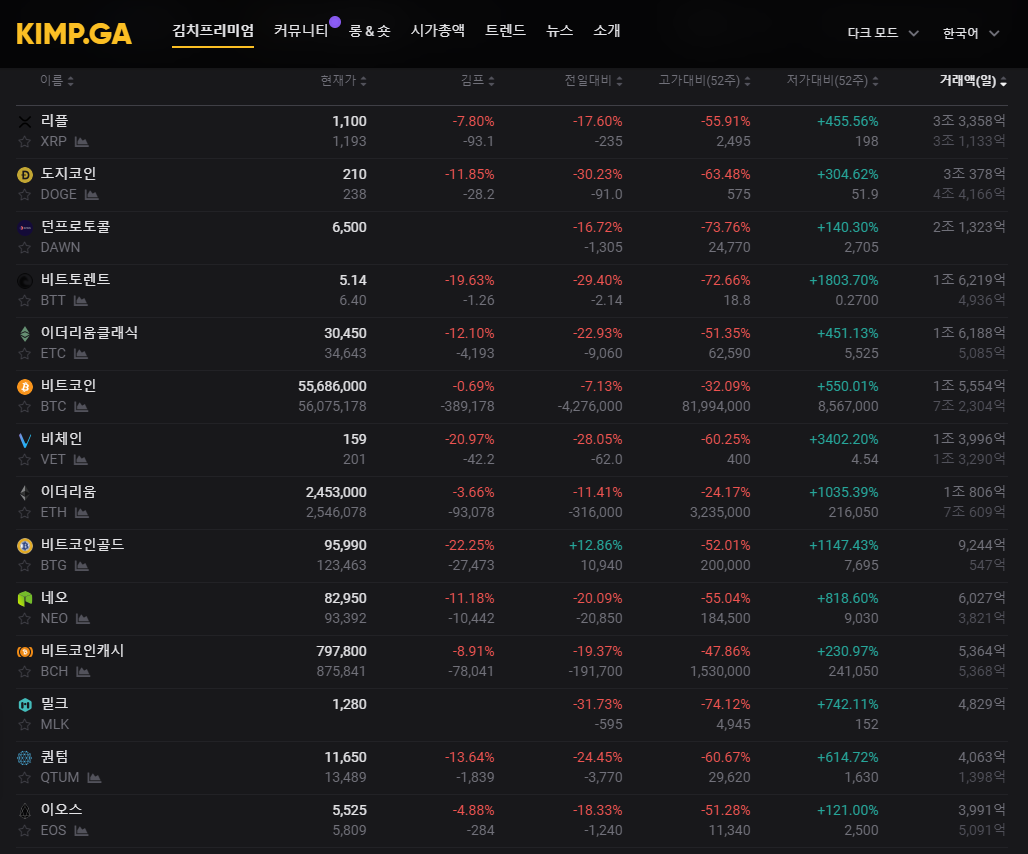1028x854 pixels.
Task: Open the 리플 coin name
Action: pos(54,121)
